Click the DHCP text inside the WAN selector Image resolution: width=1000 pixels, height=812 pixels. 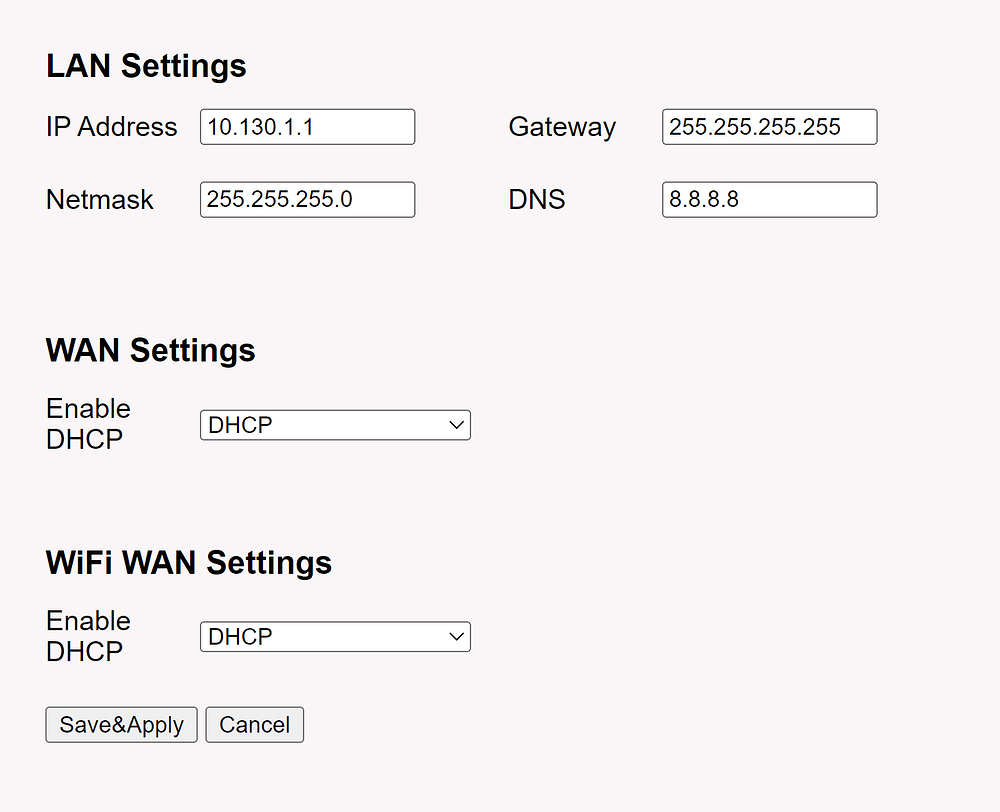[240, 425]
